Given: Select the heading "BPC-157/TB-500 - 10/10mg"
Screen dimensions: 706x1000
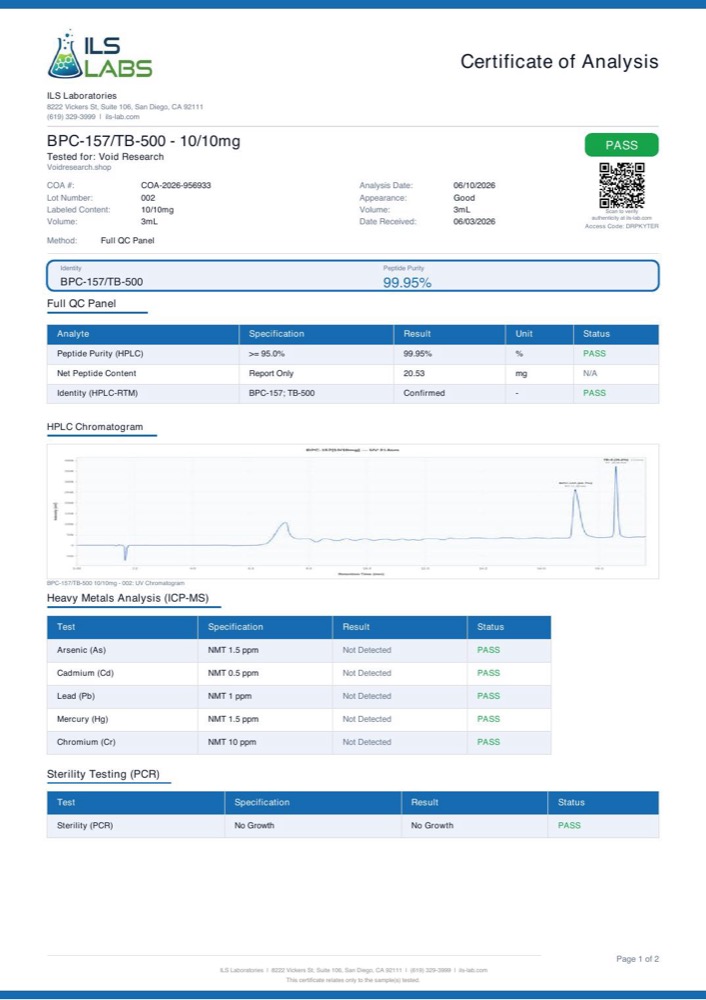Looking at the screenshot, I should point(143,141).
